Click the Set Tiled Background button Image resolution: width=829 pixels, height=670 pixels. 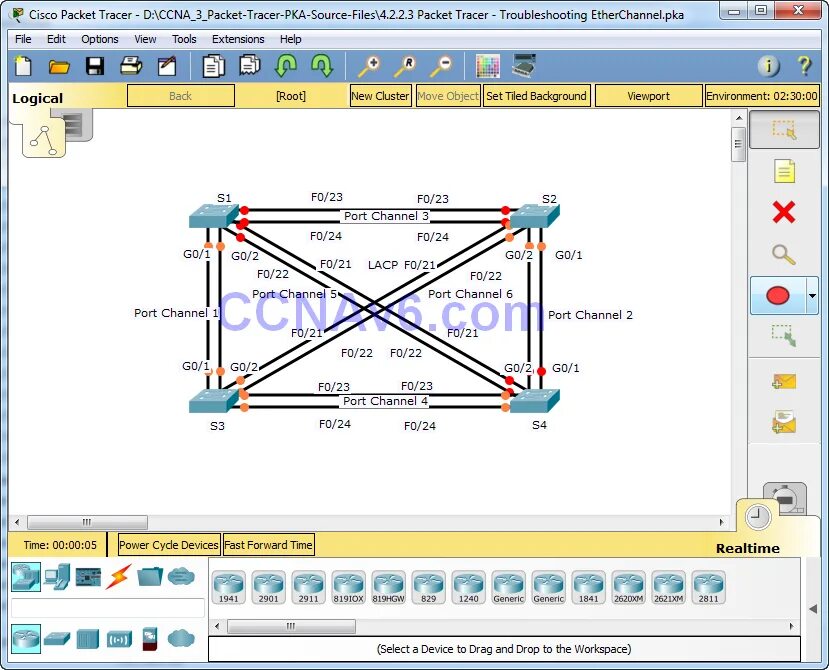[536, 96]
